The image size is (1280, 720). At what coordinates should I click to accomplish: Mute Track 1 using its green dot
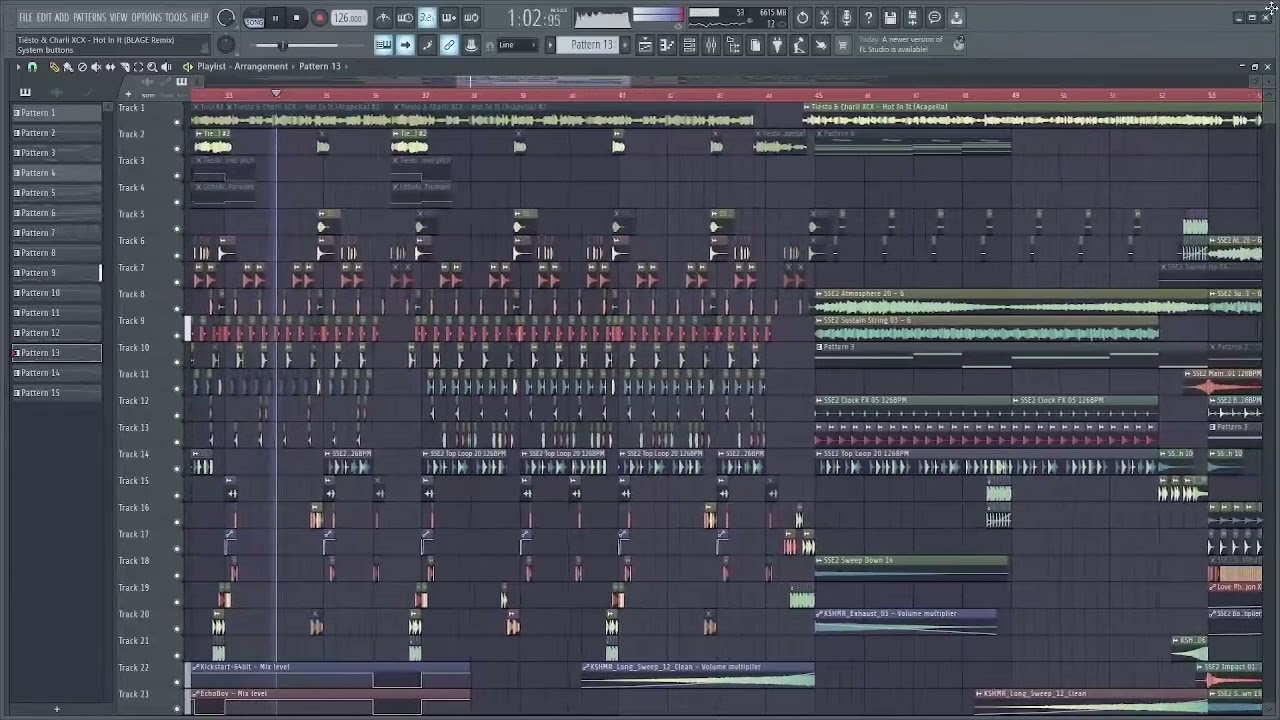coord(177,123)
